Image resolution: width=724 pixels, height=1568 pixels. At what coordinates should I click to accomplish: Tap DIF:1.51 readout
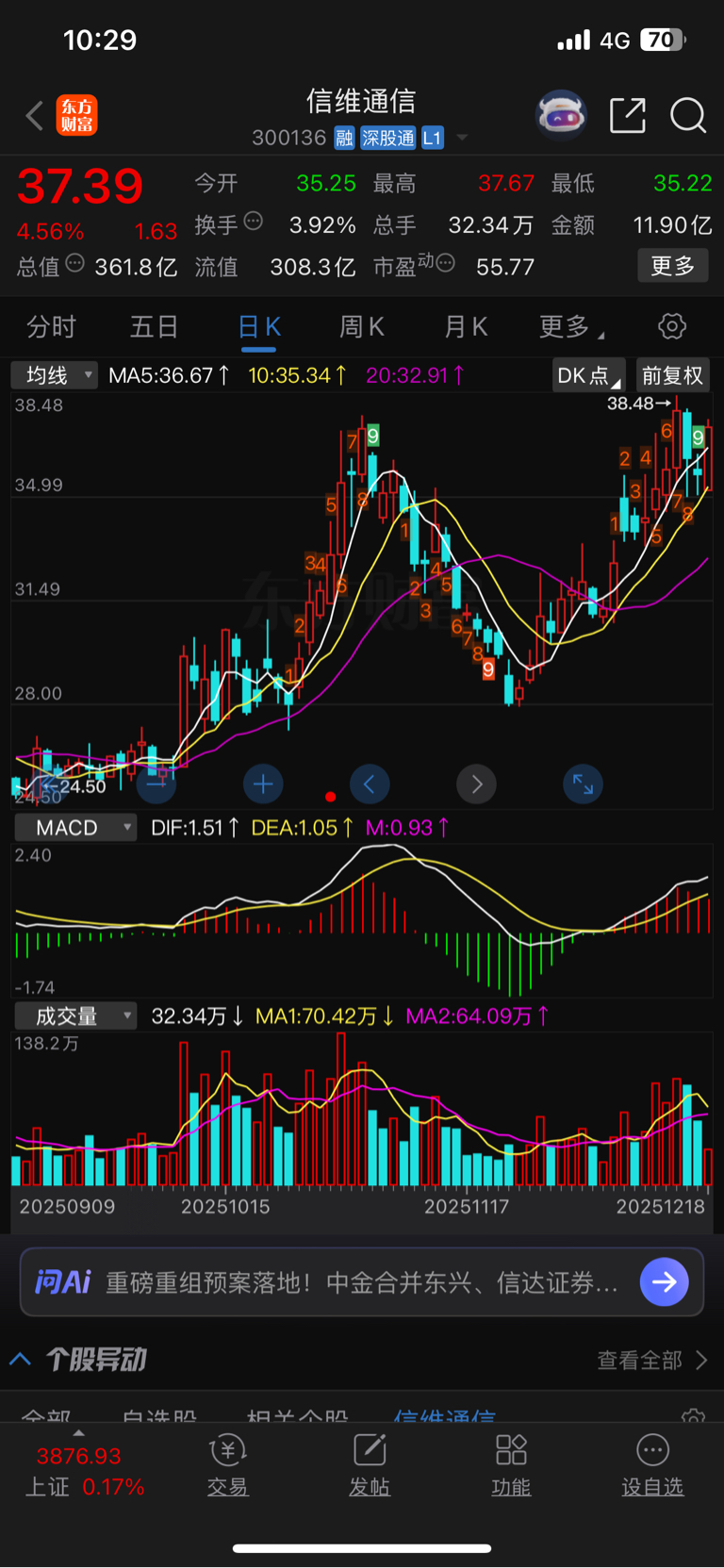click(195, 828)
